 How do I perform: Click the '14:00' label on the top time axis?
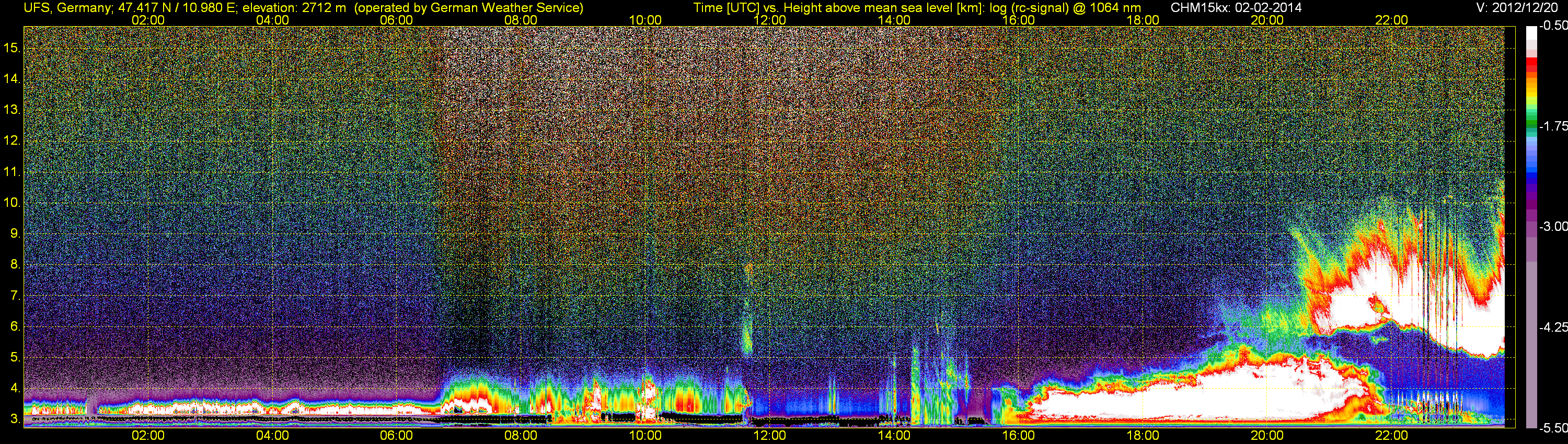[x=894, y=20]
